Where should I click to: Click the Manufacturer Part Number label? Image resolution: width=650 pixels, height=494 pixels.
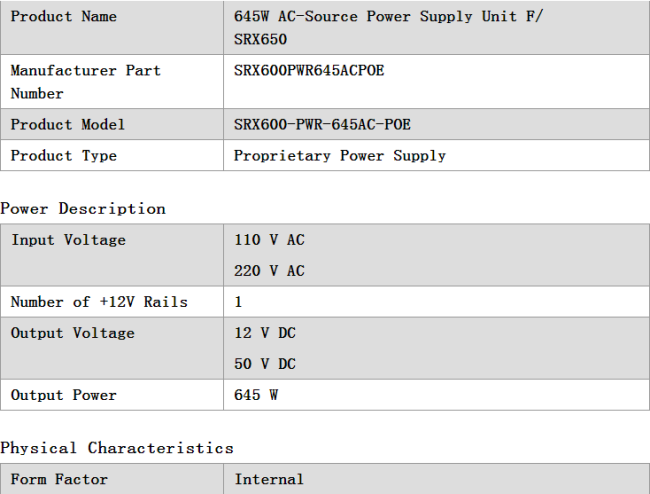(85, 82)
